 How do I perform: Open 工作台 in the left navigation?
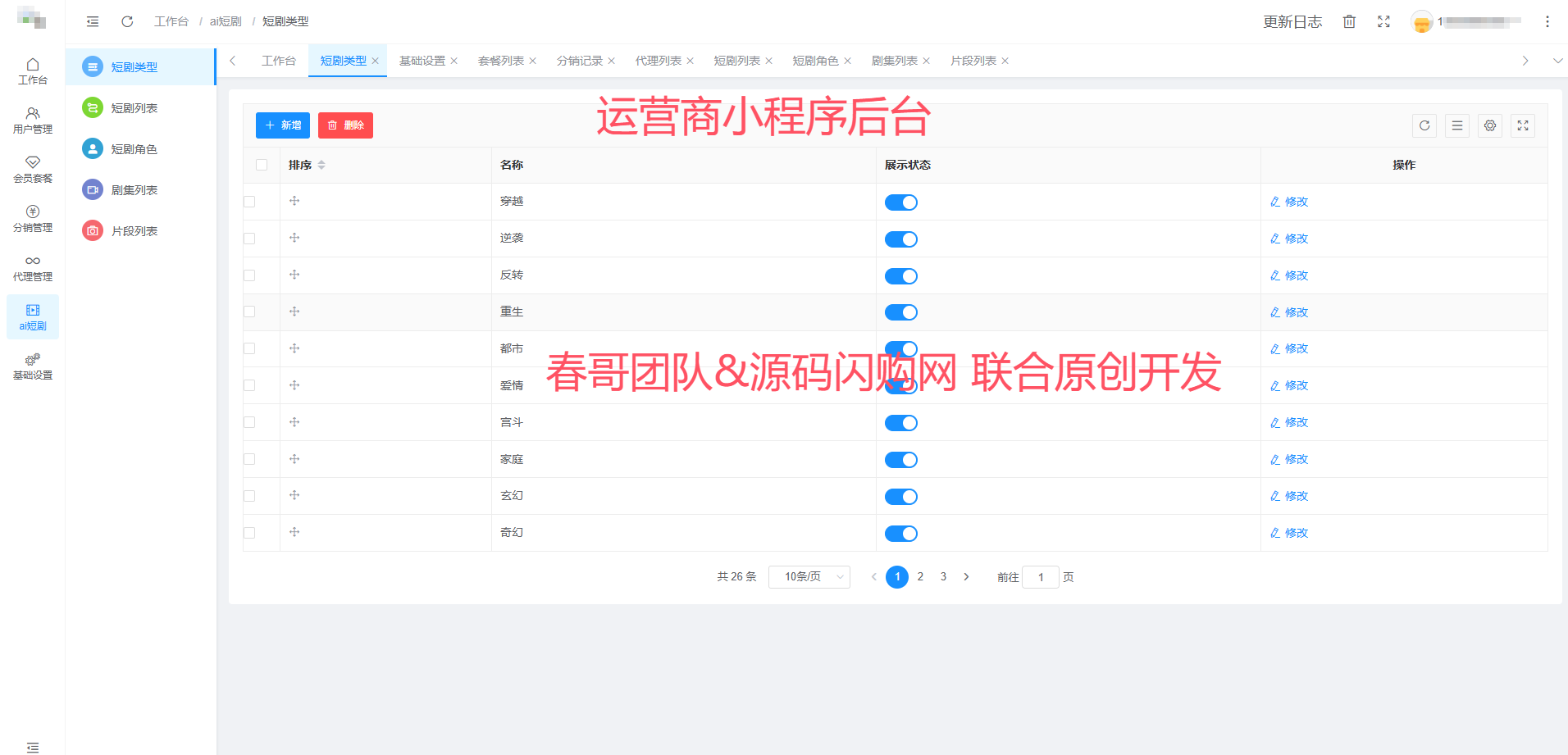[x=33, y=71]
